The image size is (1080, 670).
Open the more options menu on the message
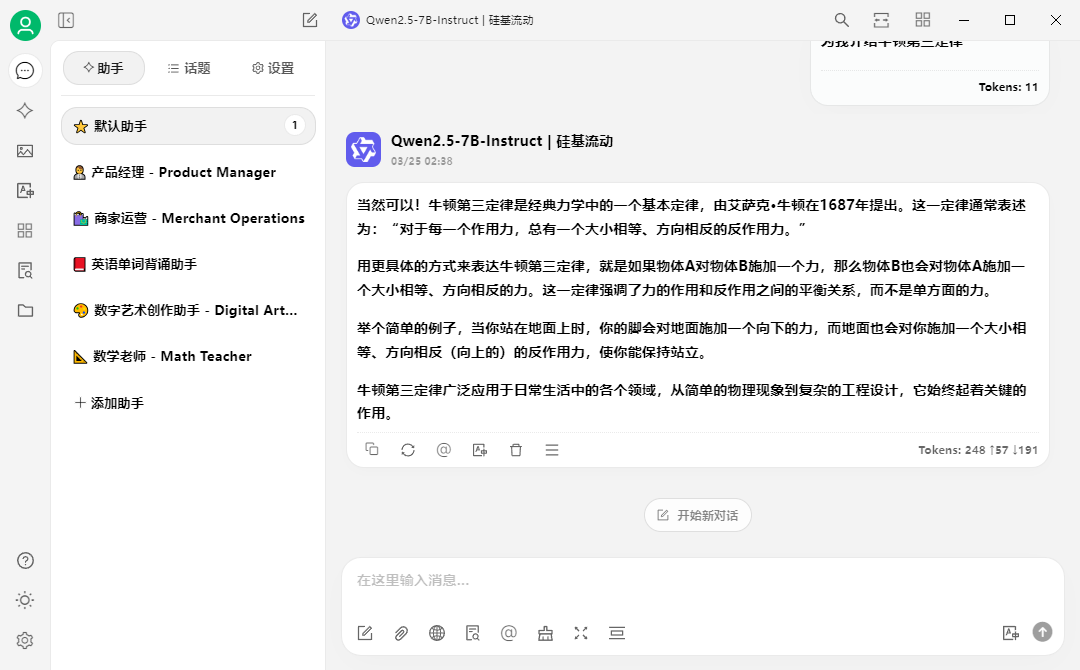coord(552,450)
